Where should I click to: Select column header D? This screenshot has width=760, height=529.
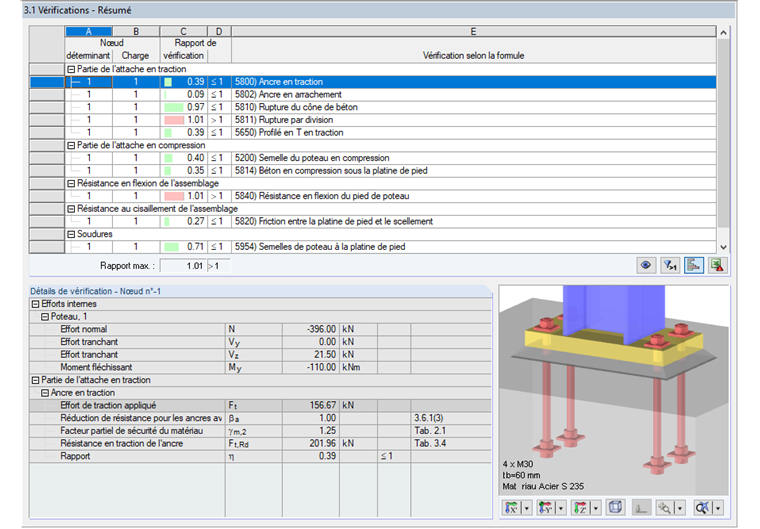point(219,32)
